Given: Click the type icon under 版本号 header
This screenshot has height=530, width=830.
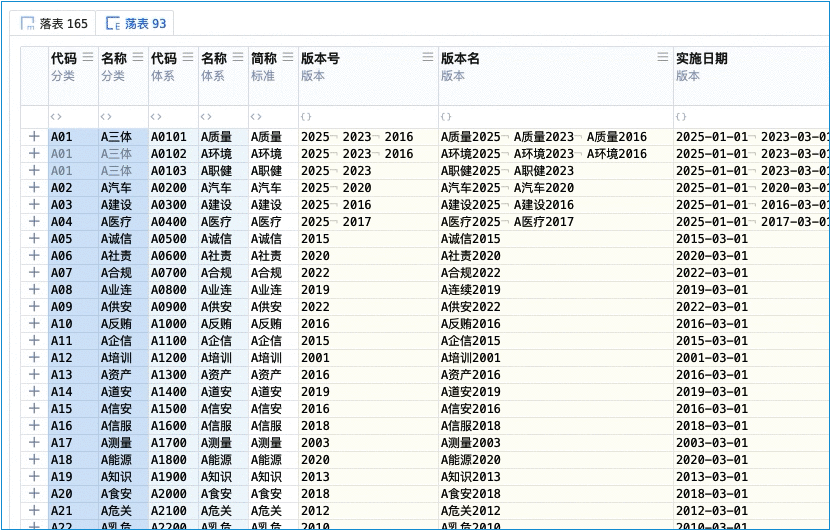Looking at the screenshot, I should tap(307, 117).
